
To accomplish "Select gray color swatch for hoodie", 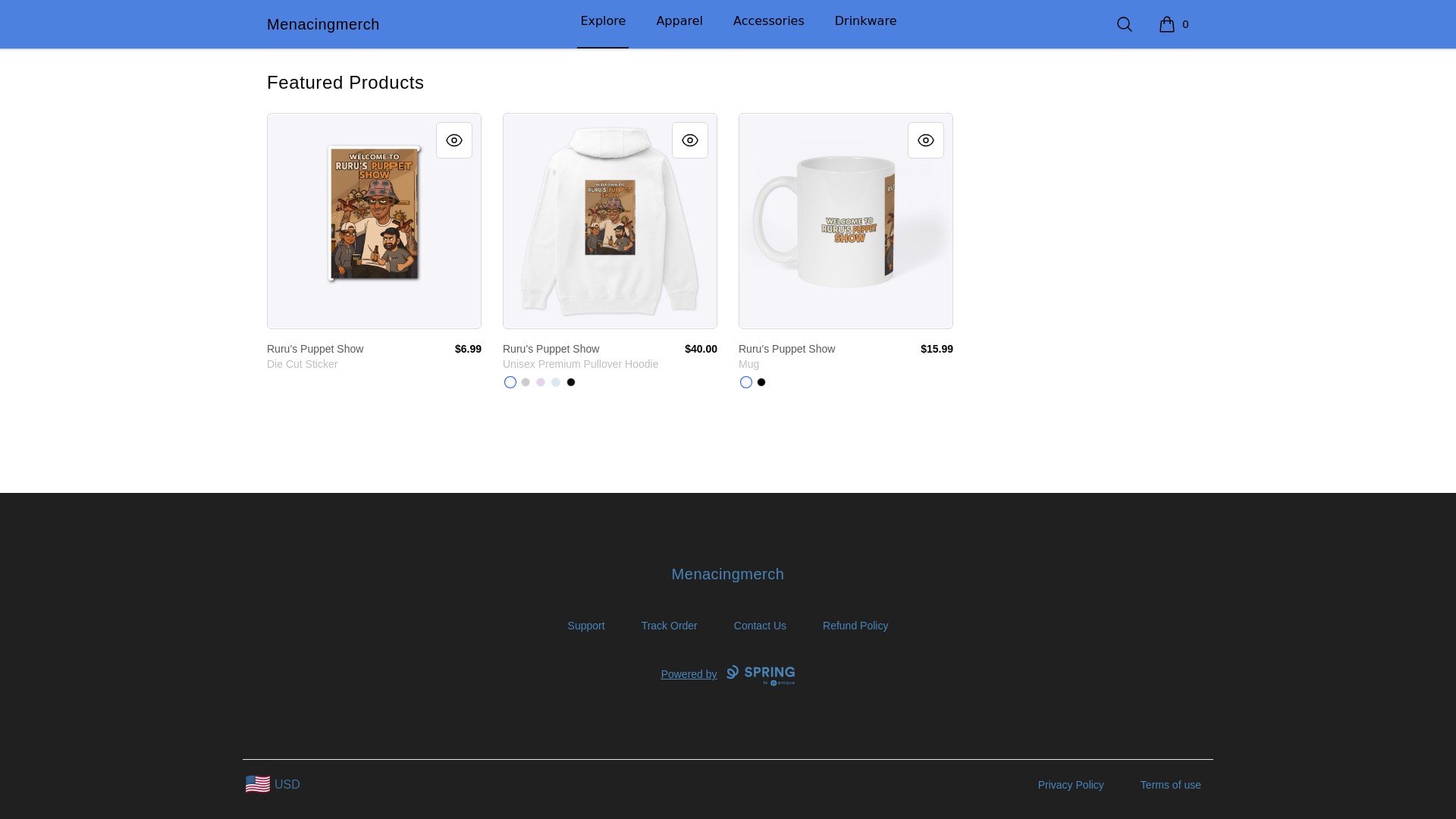I will pos(526,382).
